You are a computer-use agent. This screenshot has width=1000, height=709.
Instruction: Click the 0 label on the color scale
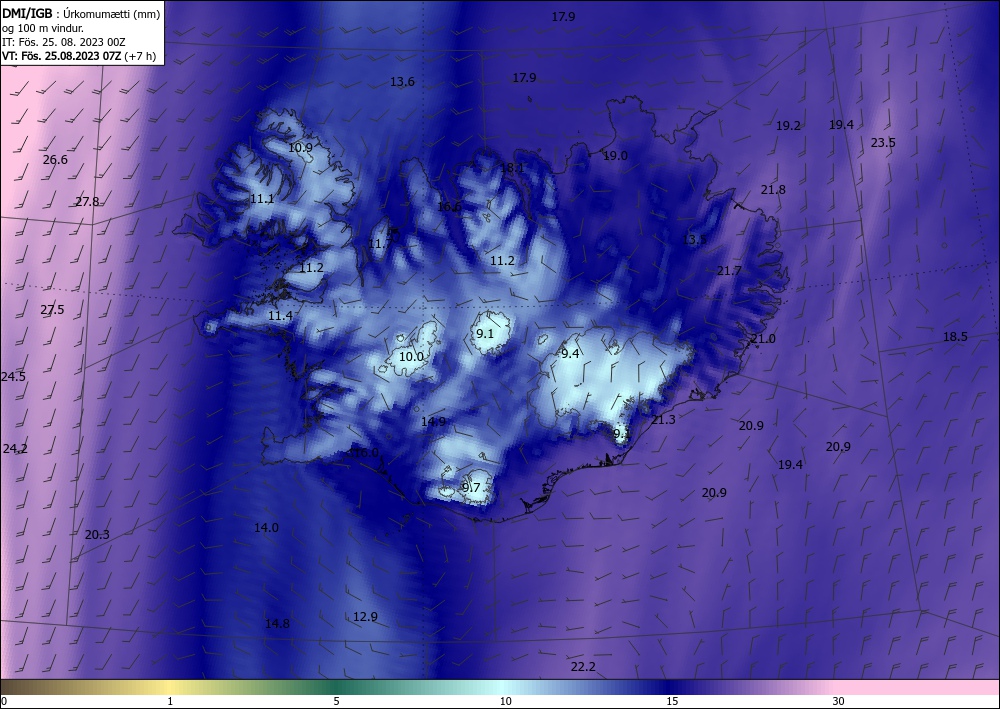tap(4, 701)
